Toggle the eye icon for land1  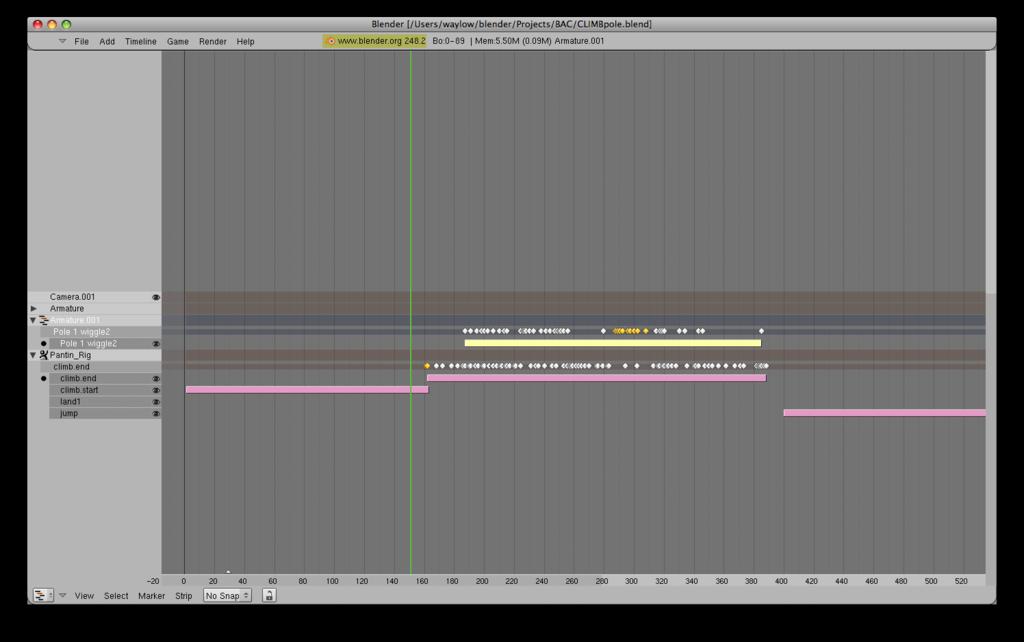click(x=156, y=402)
